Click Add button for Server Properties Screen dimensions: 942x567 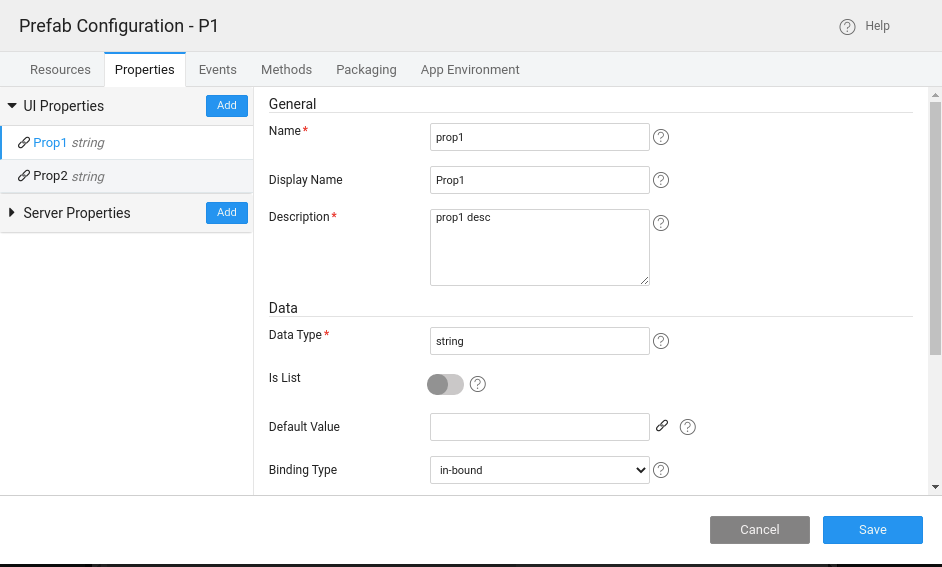tap(227, 213)
